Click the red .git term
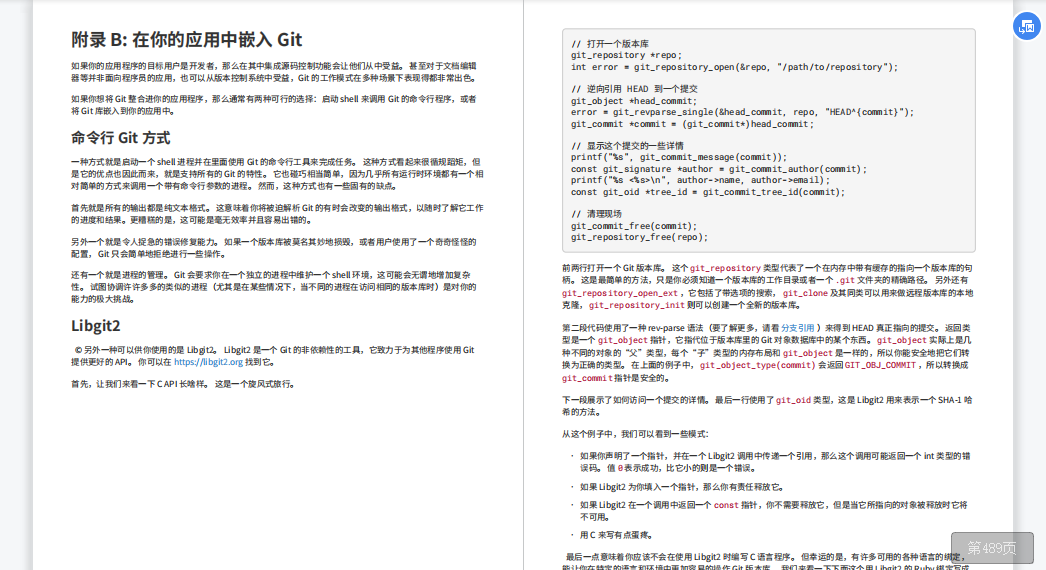This screenshot has width=1046, height=570. [845, 280]
